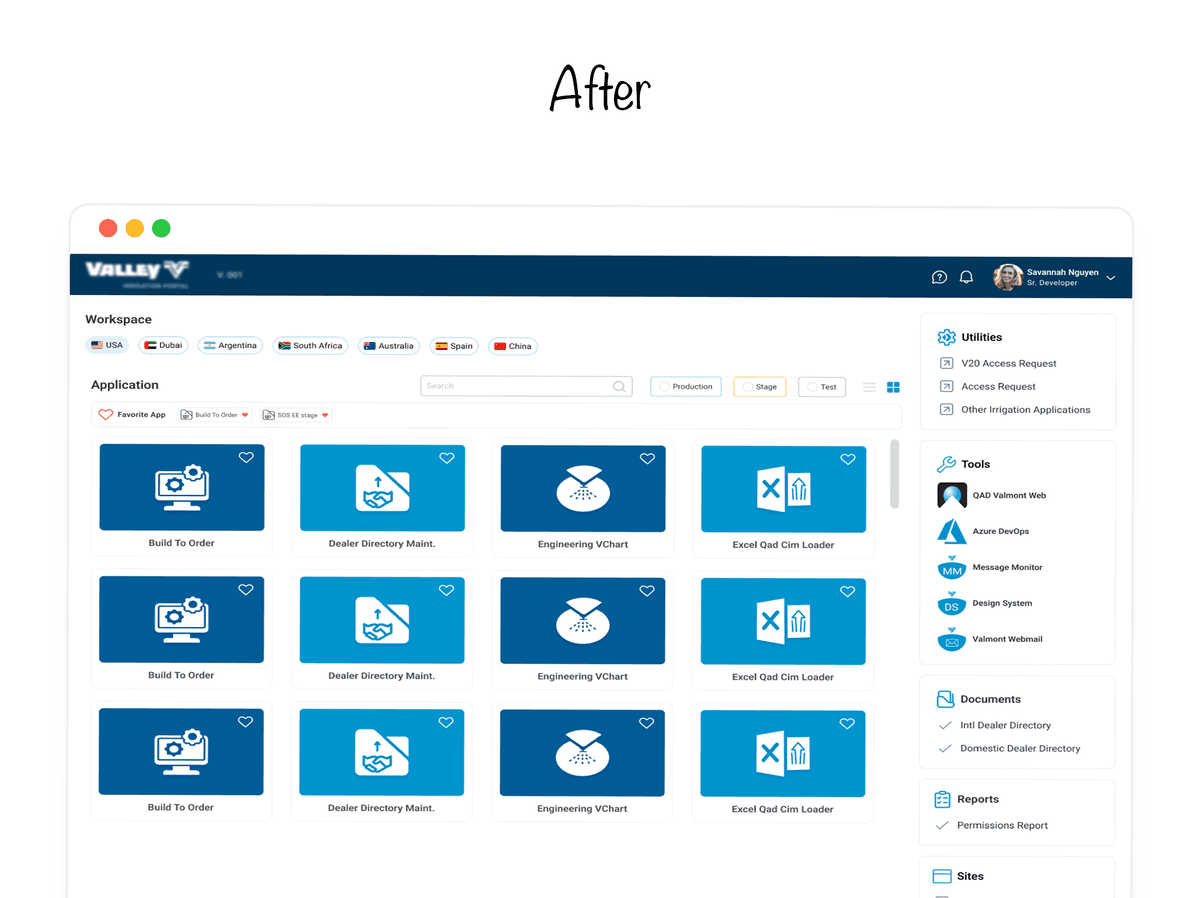Favorite top-row Dealer Directory Maint. heart
The width and height of the screenshot is (1200, 898).
pyautogui.click(x=447, y=458)
